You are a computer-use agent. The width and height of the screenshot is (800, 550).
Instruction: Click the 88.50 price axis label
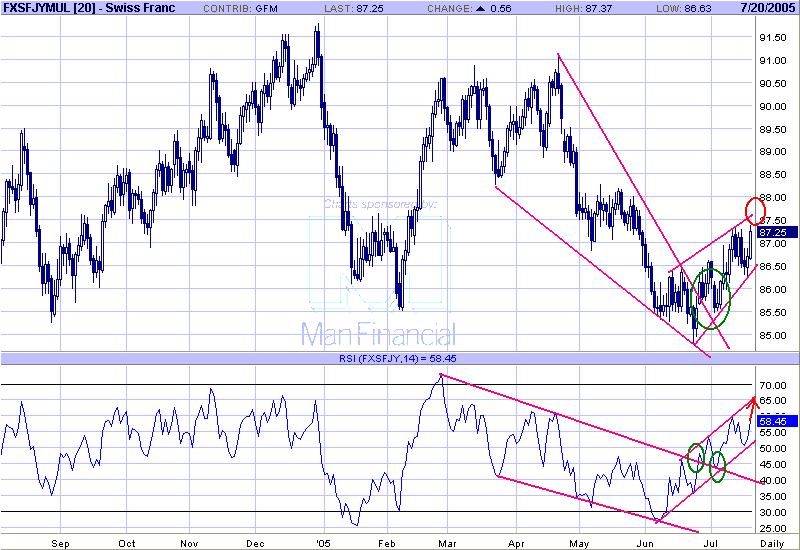tap(772, 174)
